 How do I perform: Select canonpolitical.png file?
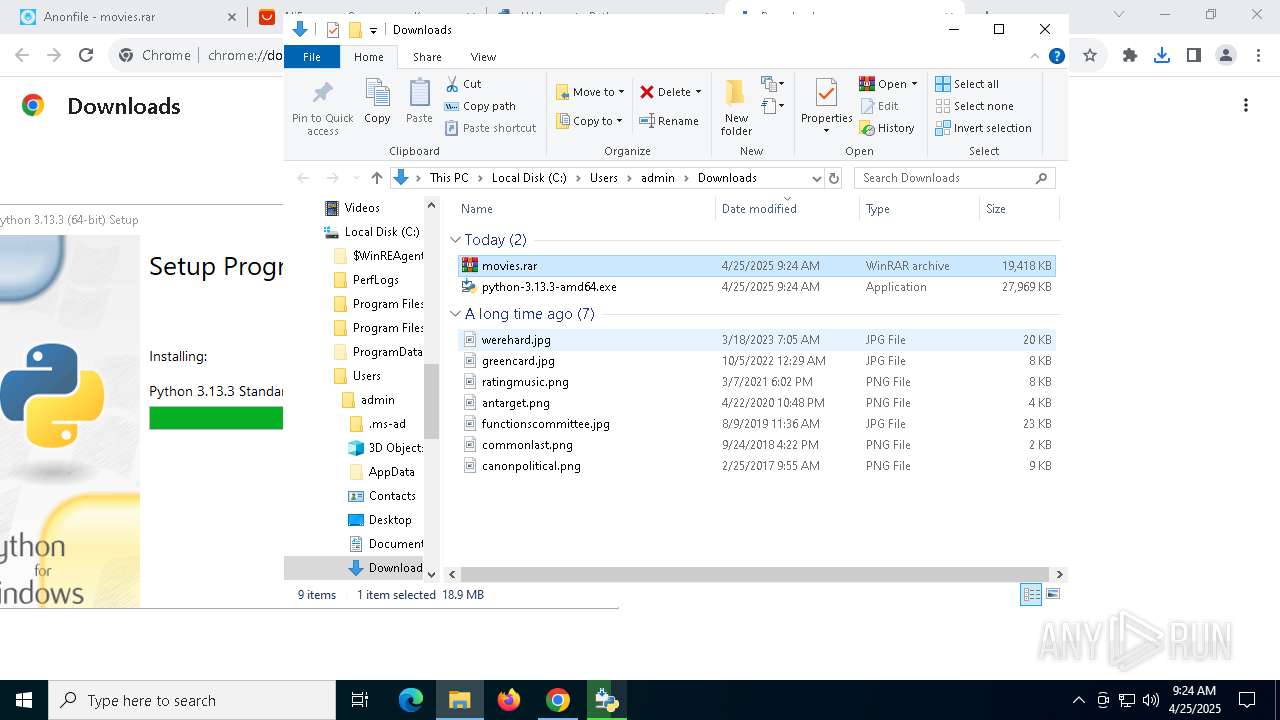[756, 466]
